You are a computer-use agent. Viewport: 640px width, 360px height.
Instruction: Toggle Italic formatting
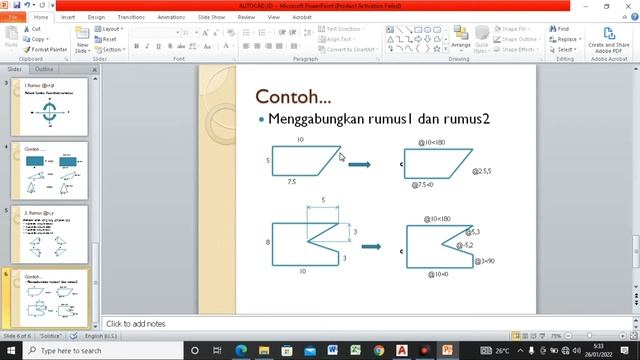point(147,46)
